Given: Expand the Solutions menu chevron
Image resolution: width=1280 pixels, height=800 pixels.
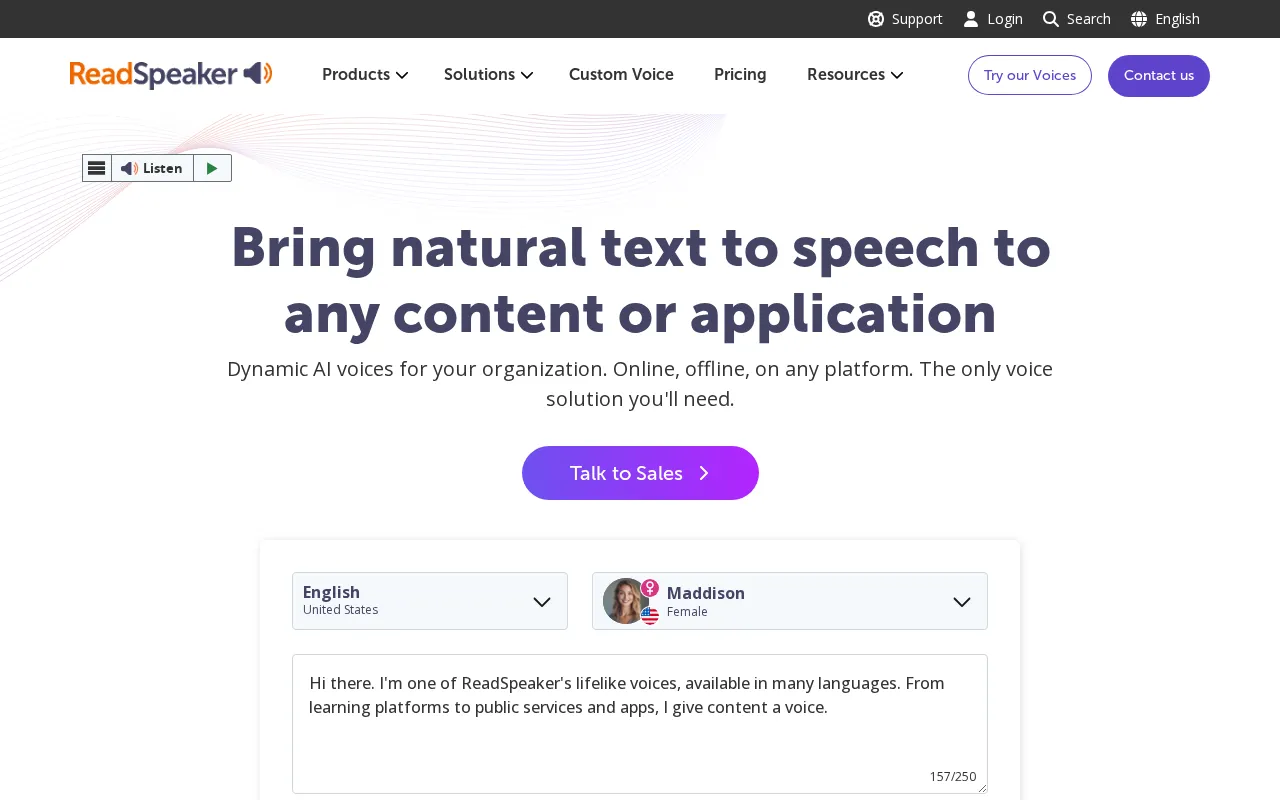Looking at the screenshot, I should (527, 75).
